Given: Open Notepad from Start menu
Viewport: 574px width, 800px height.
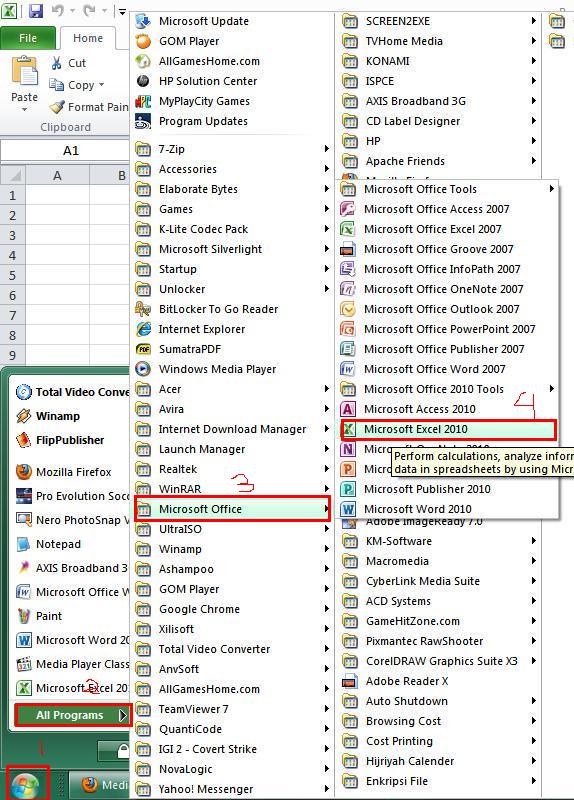Looking at the screenshot, I should tap(48, 544).
